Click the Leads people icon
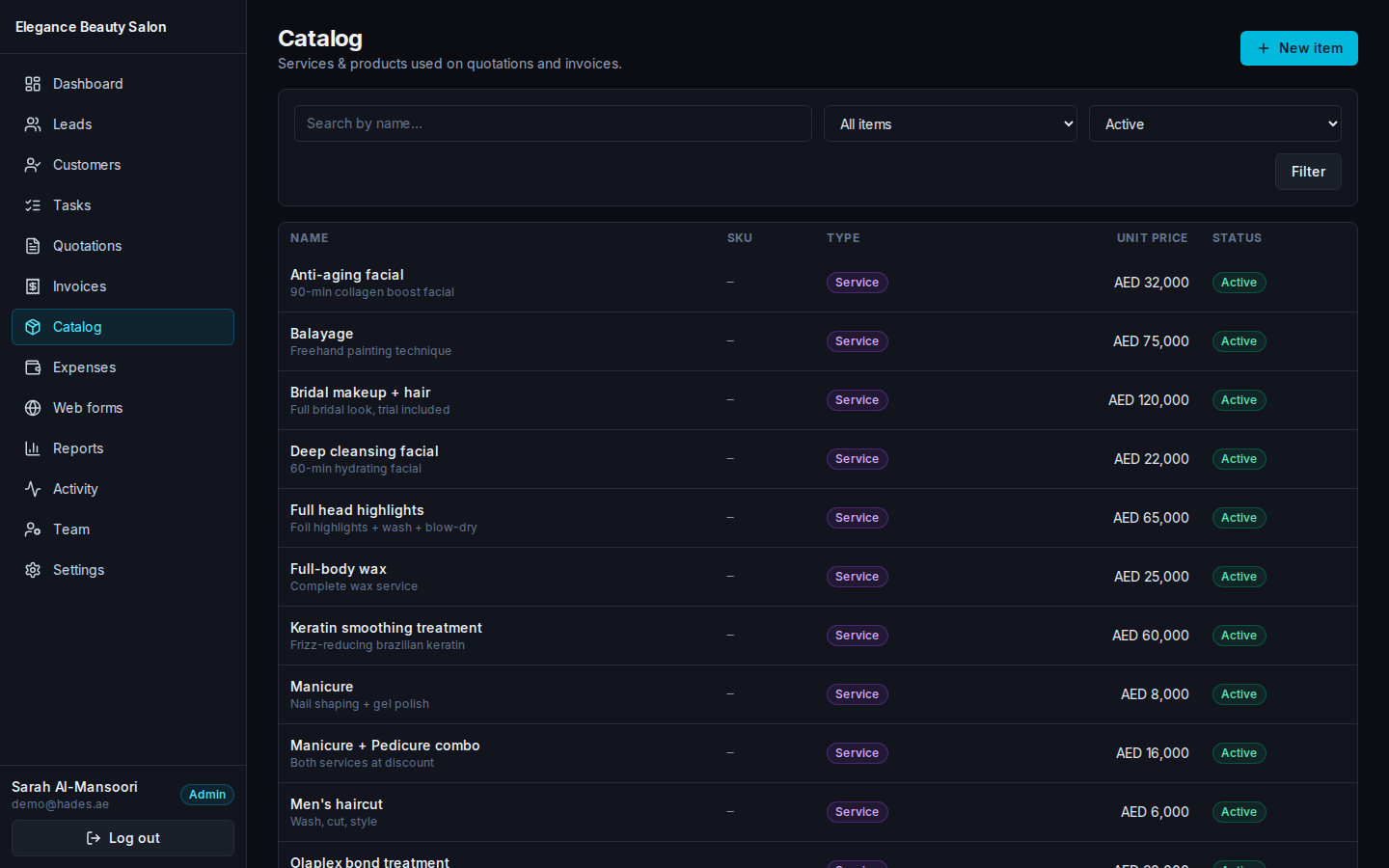Viewport: 1389px width, 868px height. click(33, 124)
